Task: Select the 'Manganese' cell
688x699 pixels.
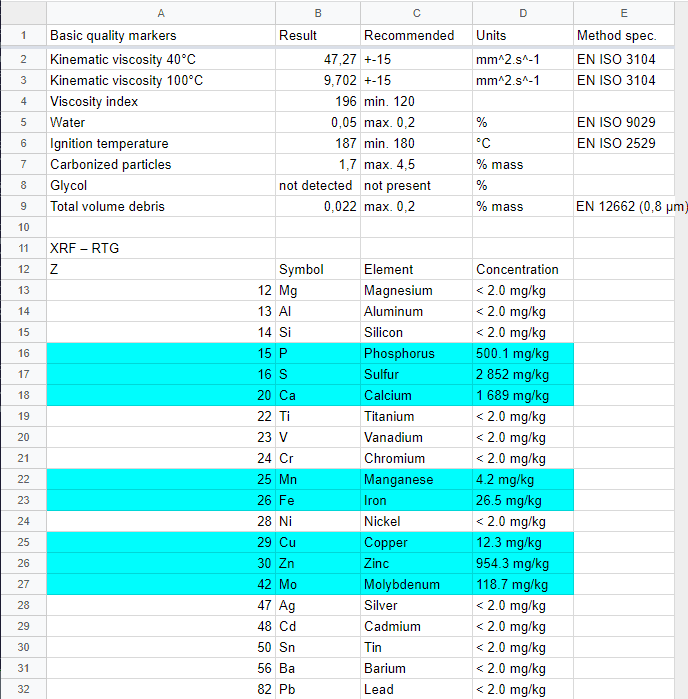Action: click(x=416, y=479)
